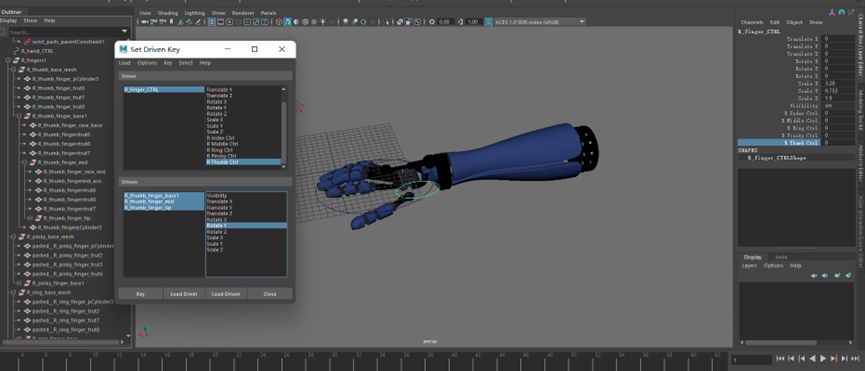Click Close button in Set Driven Key
Viewport: 865px width, 371px height.
click(x=270, y=294)
